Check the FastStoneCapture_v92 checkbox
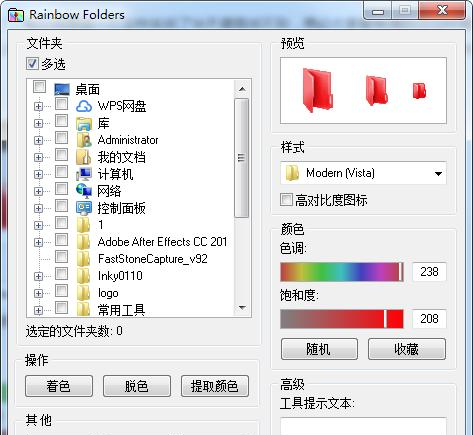 61,256
